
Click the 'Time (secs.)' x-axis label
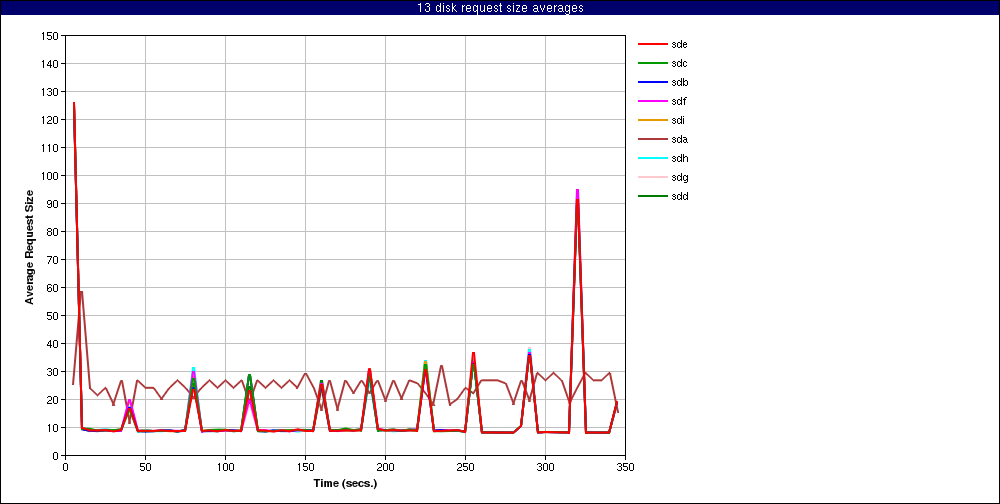345,484
